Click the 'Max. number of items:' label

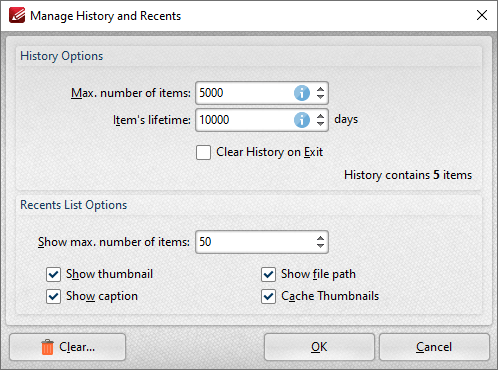[131, 93]
